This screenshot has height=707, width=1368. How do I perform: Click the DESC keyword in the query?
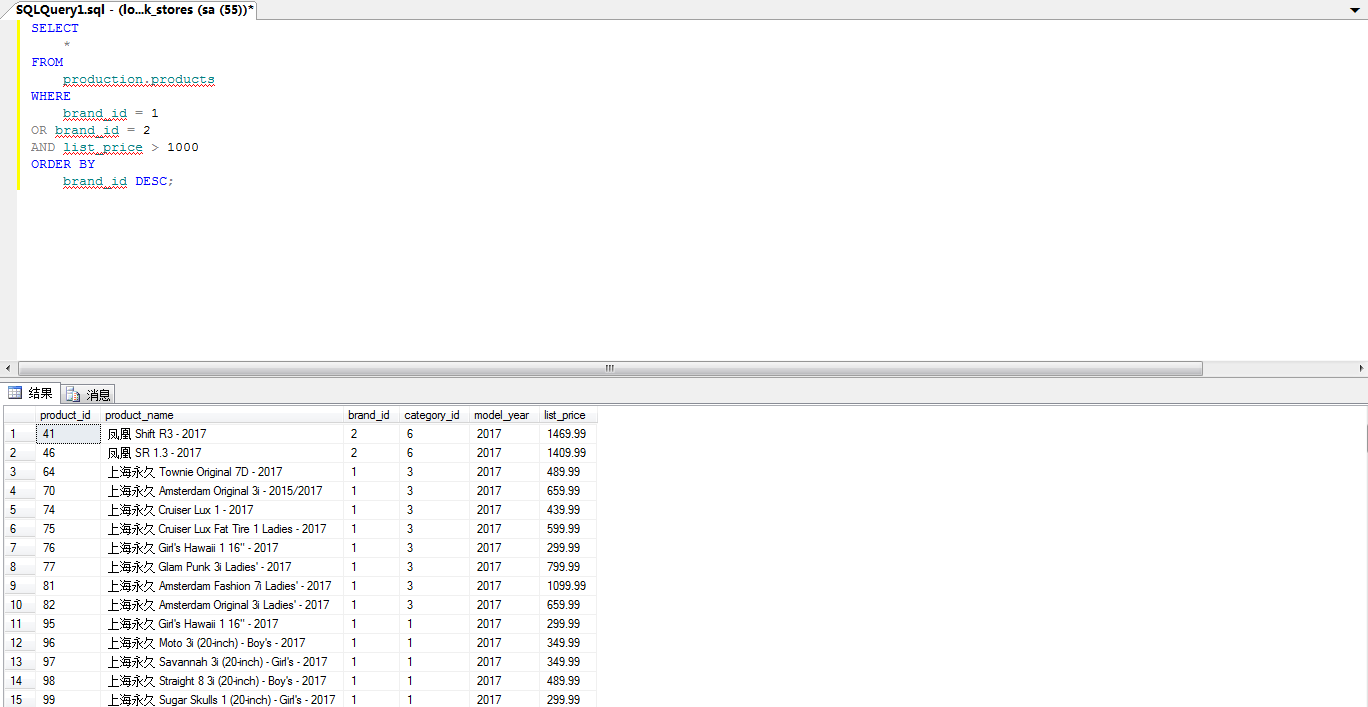[151, 181]
